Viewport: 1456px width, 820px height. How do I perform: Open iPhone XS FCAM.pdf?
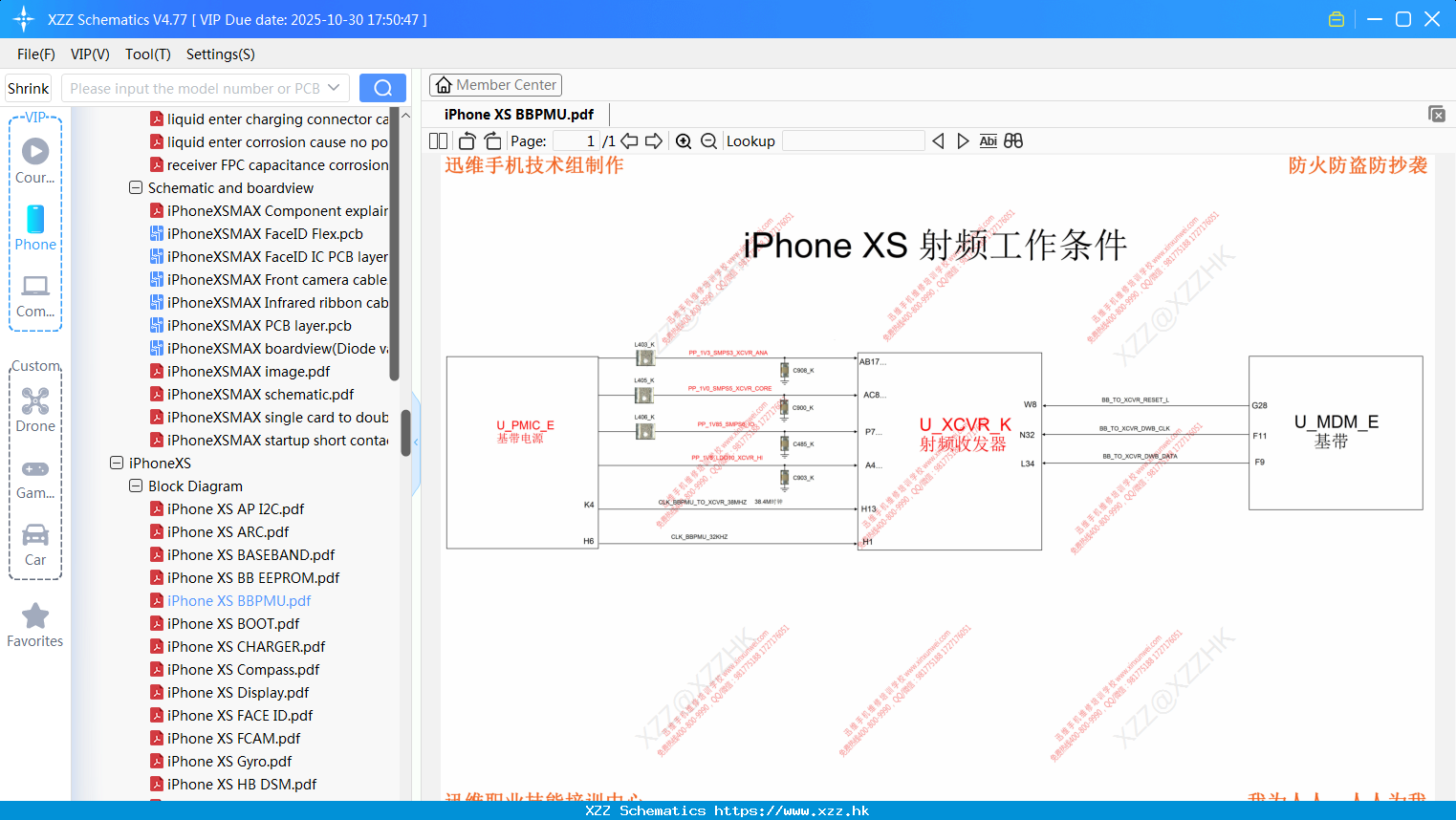pos(233,739)
